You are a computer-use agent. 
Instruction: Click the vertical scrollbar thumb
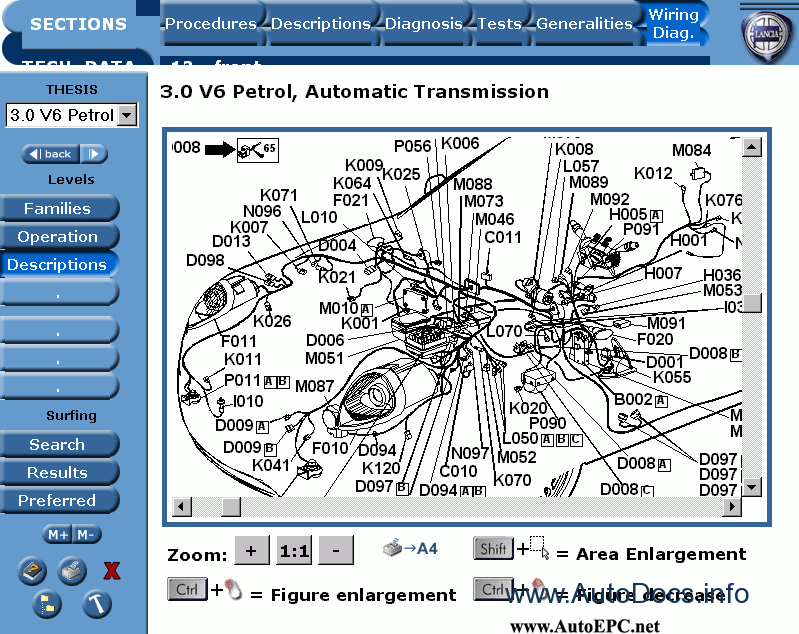752,303
